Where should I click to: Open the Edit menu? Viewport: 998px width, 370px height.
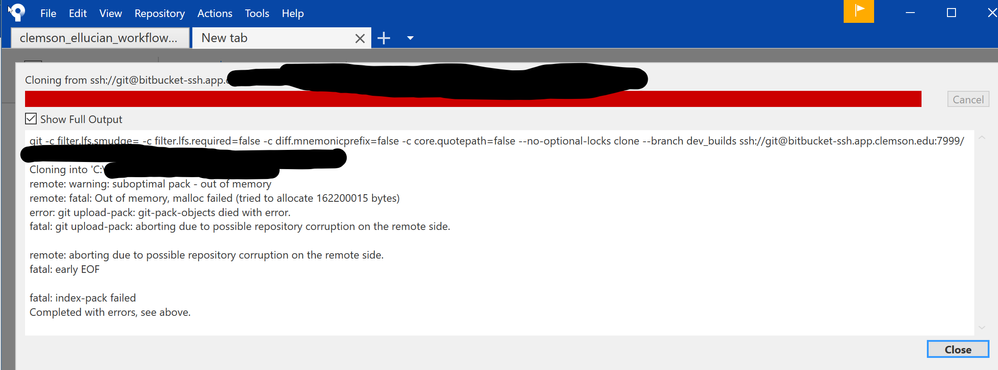coord(78,13)
